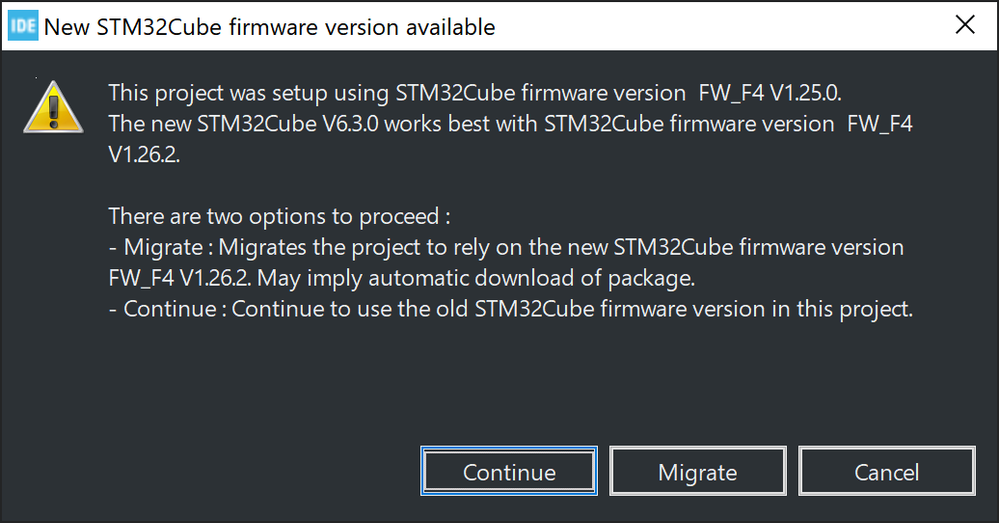
Task: Cancel the firmware update dialog
Action: point(887,471)
